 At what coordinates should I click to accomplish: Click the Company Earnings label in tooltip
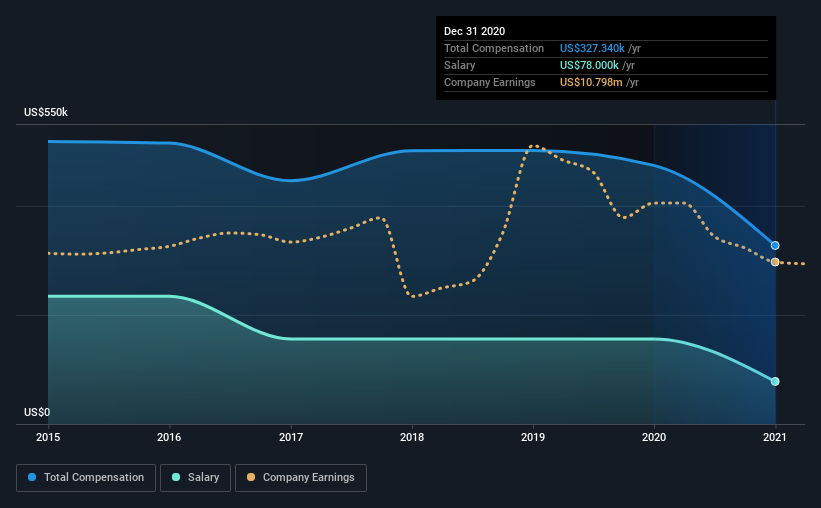[x=490, y=82]
